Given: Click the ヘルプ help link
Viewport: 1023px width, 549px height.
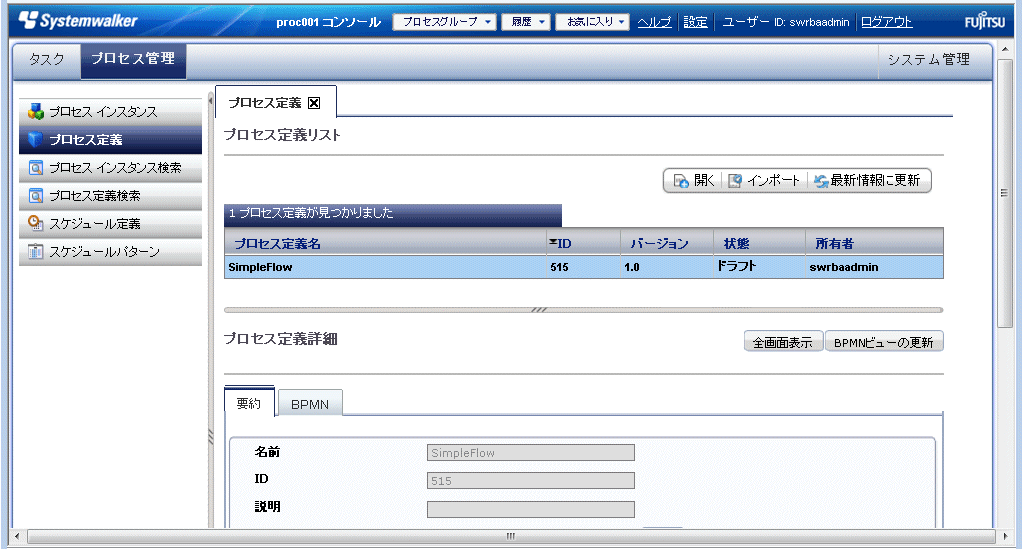Looking at the screenshot, I should point(654,22).
